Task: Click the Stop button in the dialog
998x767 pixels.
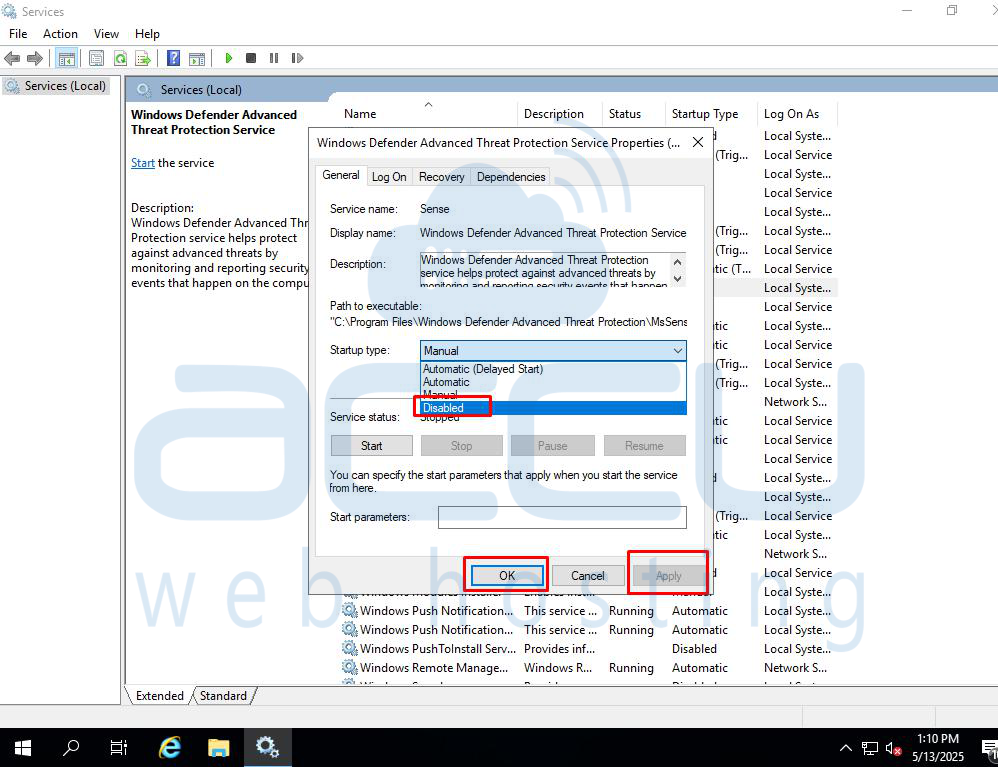Action: 461,446
